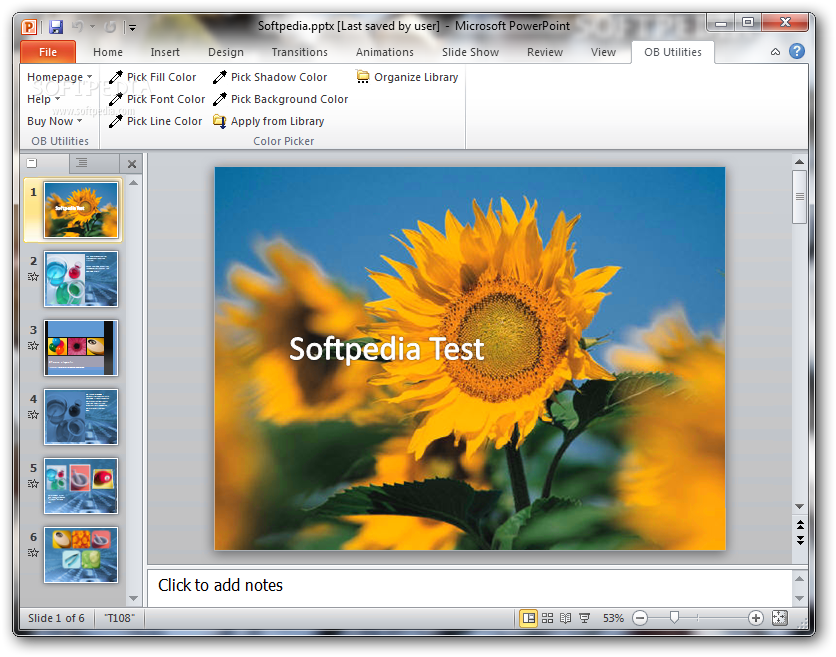
Task: Select the OB Utilities tab
Action: (x=672, y=52)
